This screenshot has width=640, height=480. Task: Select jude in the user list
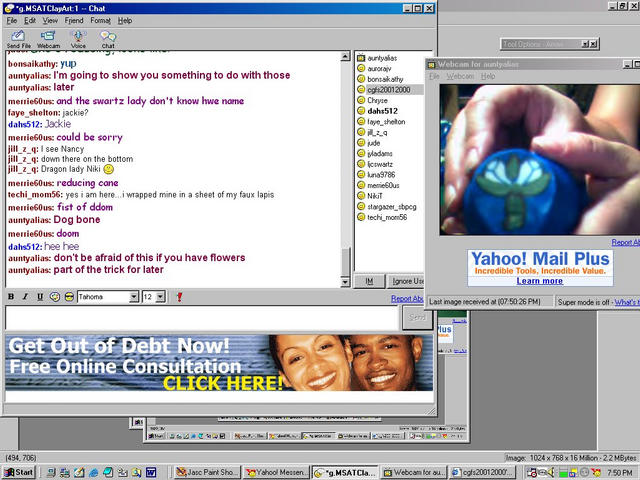click(373, 143)
